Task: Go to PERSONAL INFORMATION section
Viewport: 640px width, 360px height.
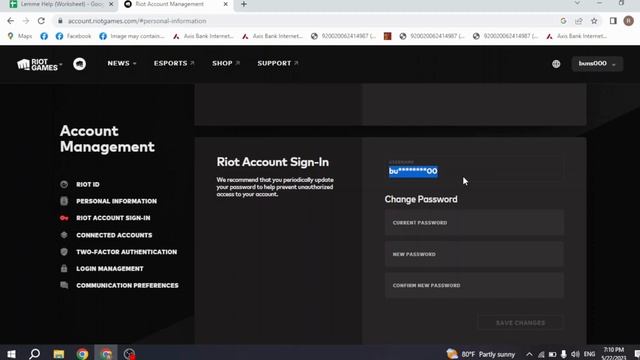Action: pos(116,201)
